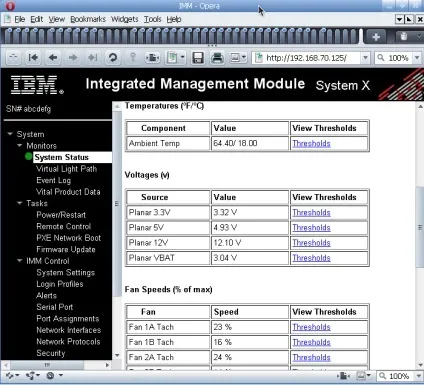Open Serial Port page

pos(54,307)
